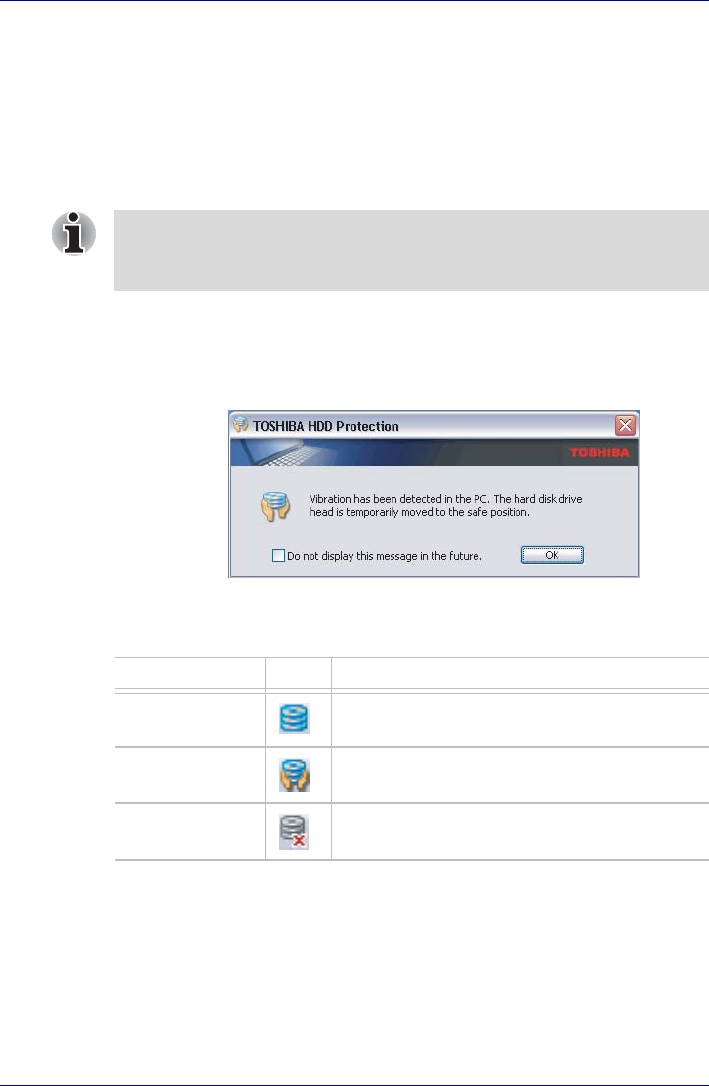
Task: Select the gray disk with red X icon
Action: [294, 832]
